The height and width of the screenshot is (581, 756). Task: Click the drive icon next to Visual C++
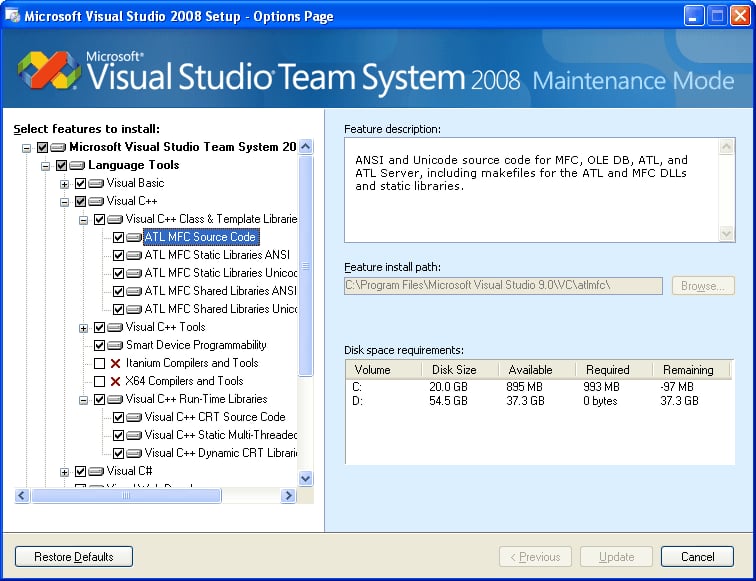point(96,201)
